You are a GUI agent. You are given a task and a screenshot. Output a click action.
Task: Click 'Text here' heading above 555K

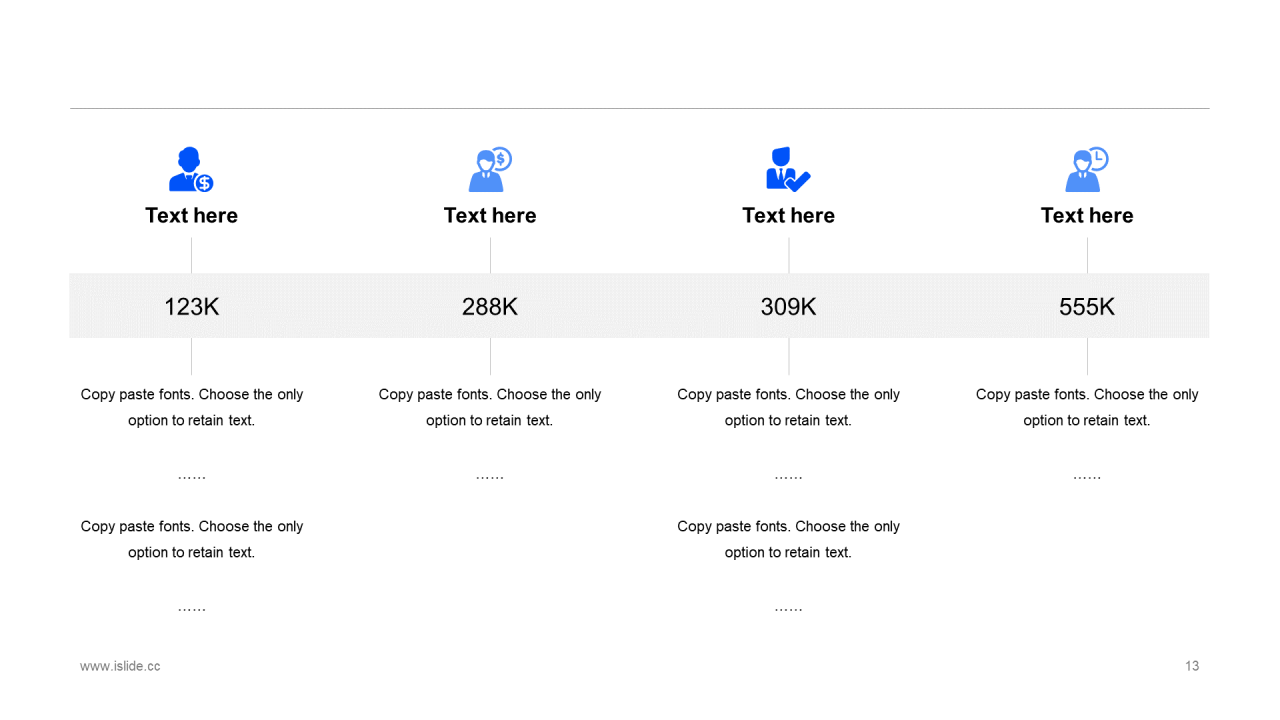pyautogui.click(x=1087, y=215)
